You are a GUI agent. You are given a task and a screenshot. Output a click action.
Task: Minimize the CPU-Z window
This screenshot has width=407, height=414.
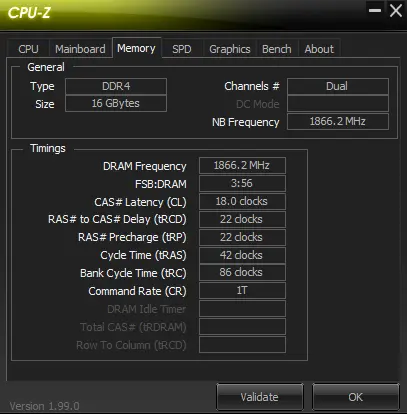375,11
